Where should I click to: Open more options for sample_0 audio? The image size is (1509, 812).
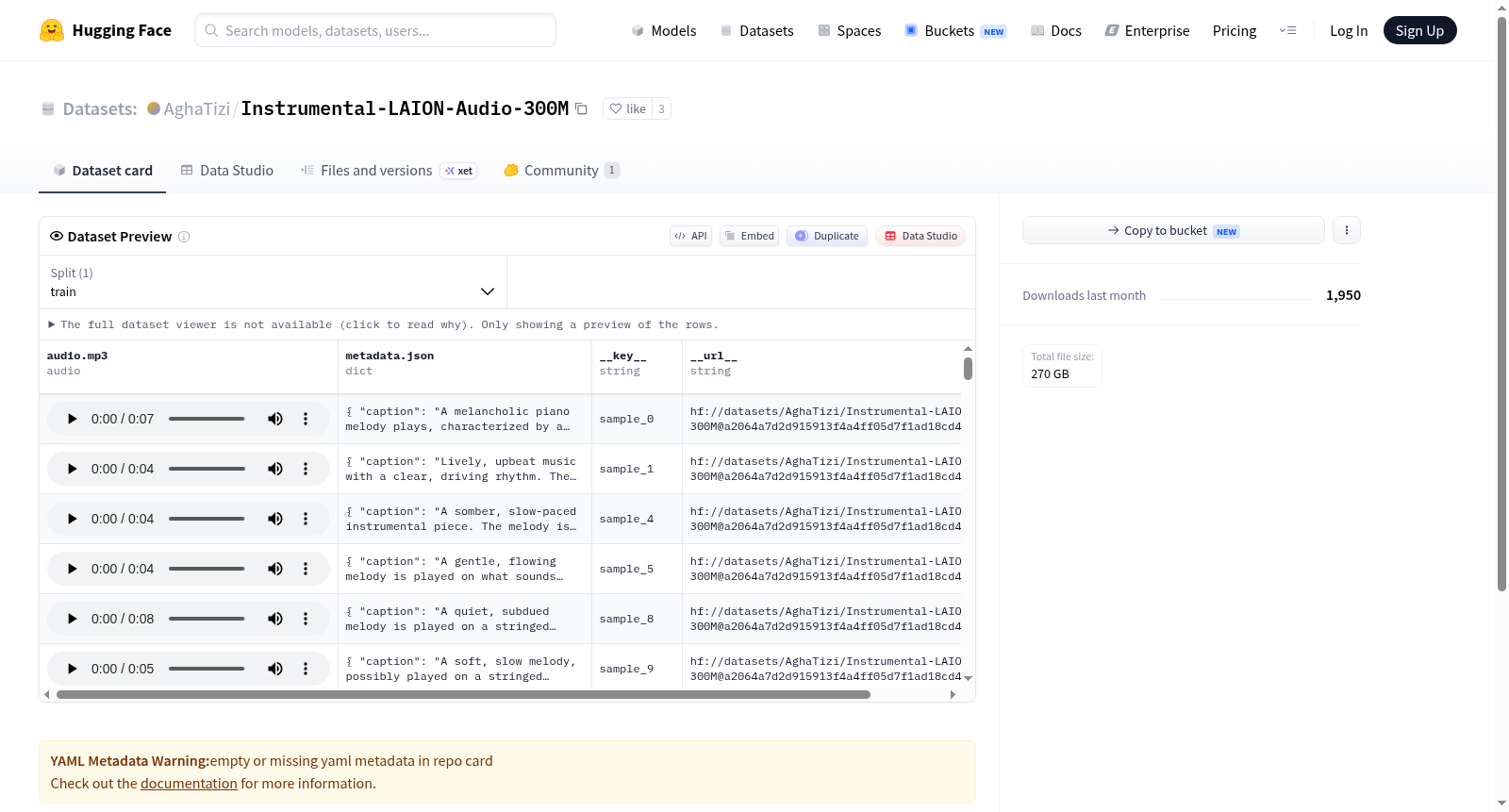tap(306, 419)
